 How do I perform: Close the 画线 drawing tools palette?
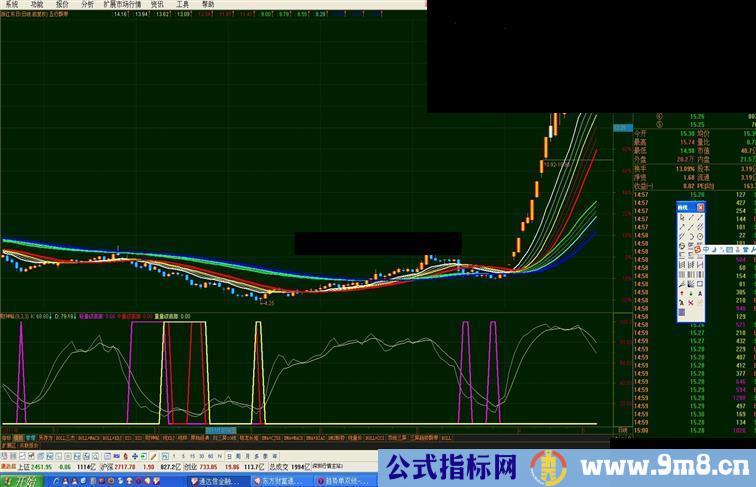[700, 207]
